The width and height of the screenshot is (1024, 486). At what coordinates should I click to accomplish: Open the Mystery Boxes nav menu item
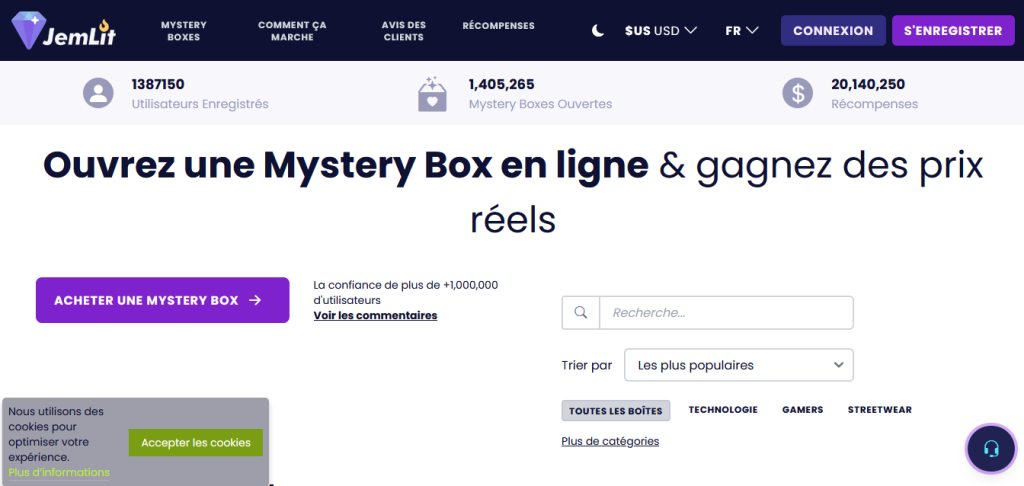[184, 31]
